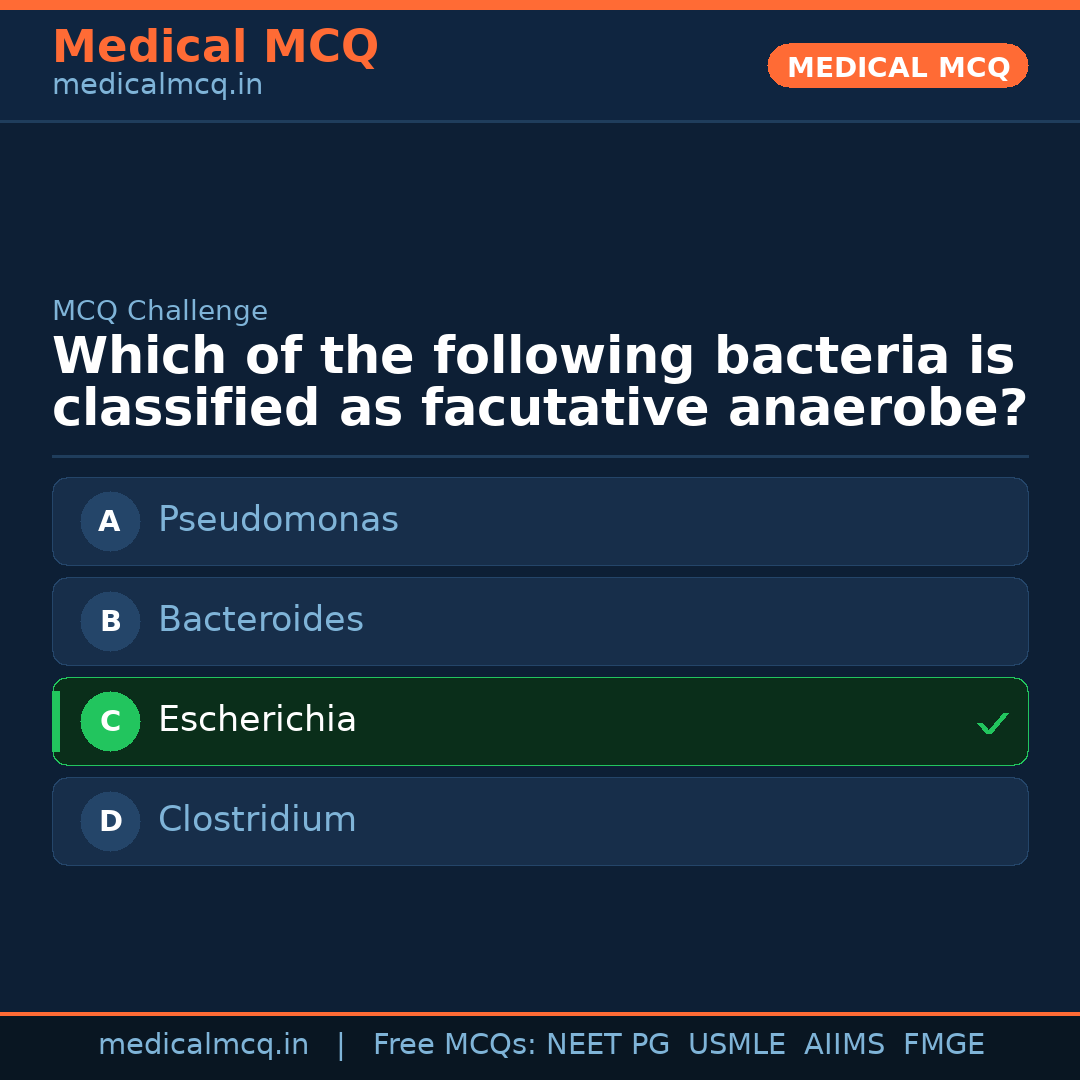The image size is (1080, 1080).
Task: Click the FMGE footer text
Action: point(943,1045)
